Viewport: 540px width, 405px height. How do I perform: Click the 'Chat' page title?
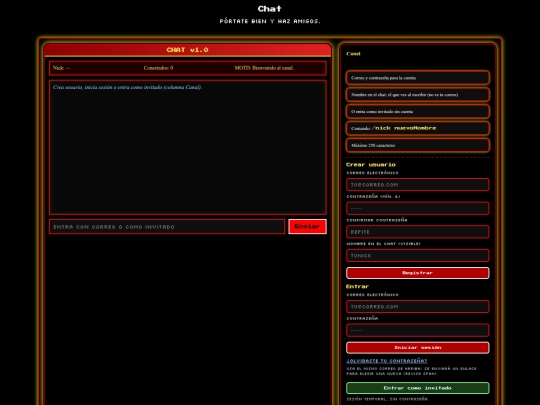coord(270,9)
